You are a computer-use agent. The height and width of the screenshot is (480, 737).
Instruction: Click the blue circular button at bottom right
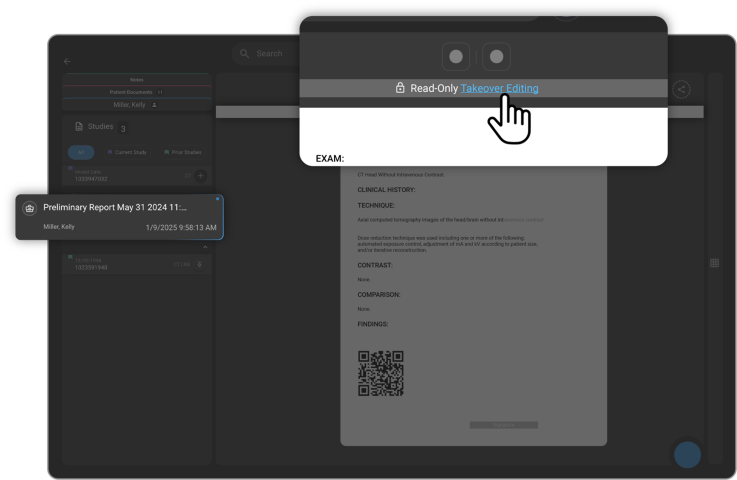point(687,455)
